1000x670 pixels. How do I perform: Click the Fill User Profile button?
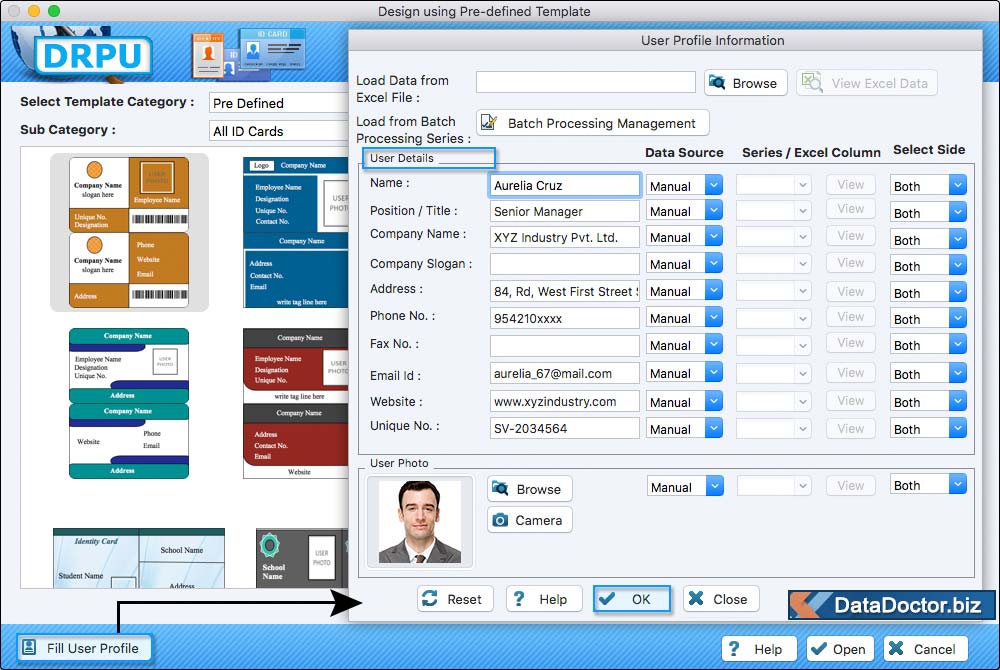pos(84,648)
